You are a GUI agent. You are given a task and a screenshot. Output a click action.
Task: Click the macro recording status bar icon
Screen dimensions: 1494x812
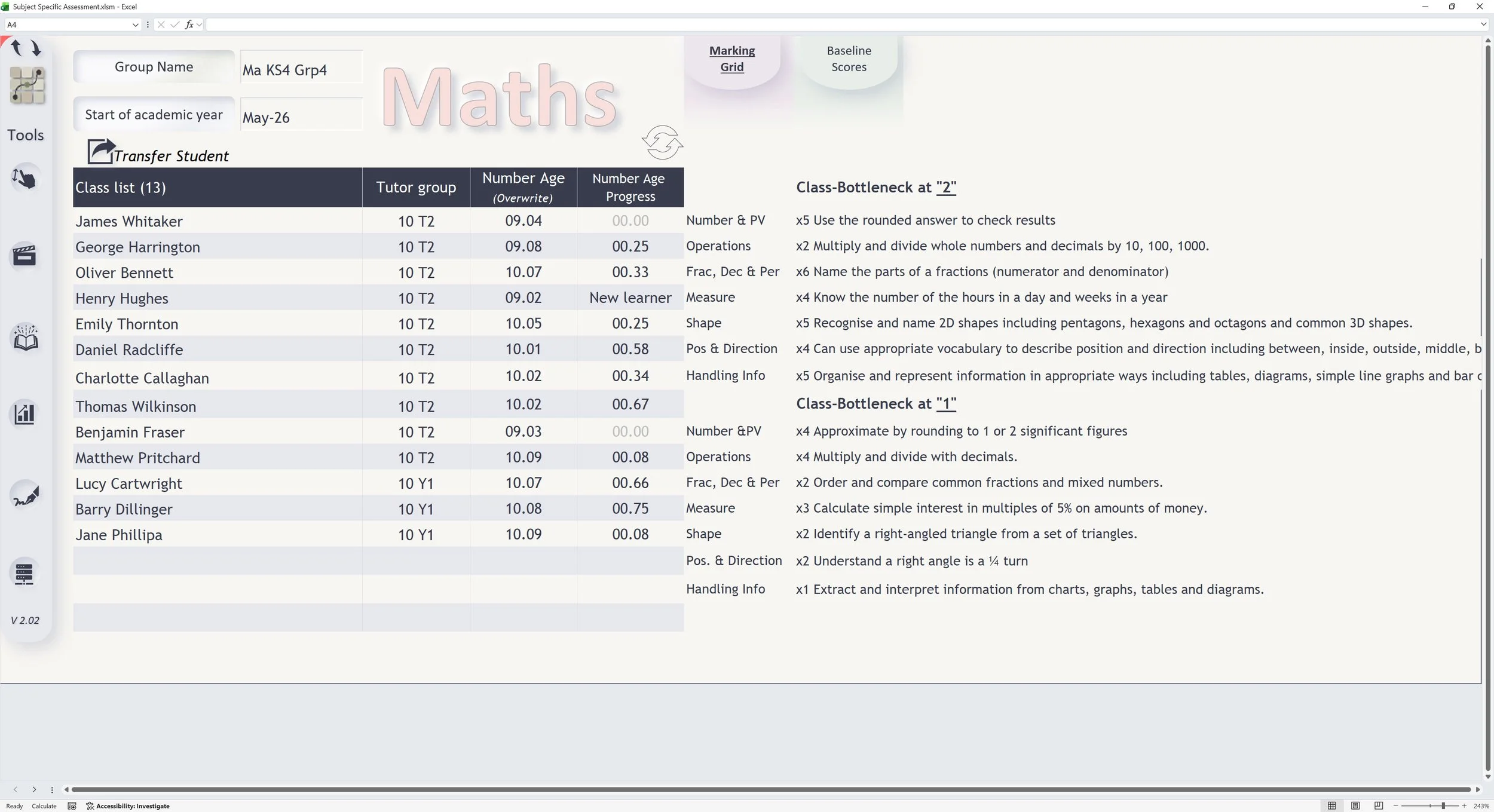pos(72,806)
